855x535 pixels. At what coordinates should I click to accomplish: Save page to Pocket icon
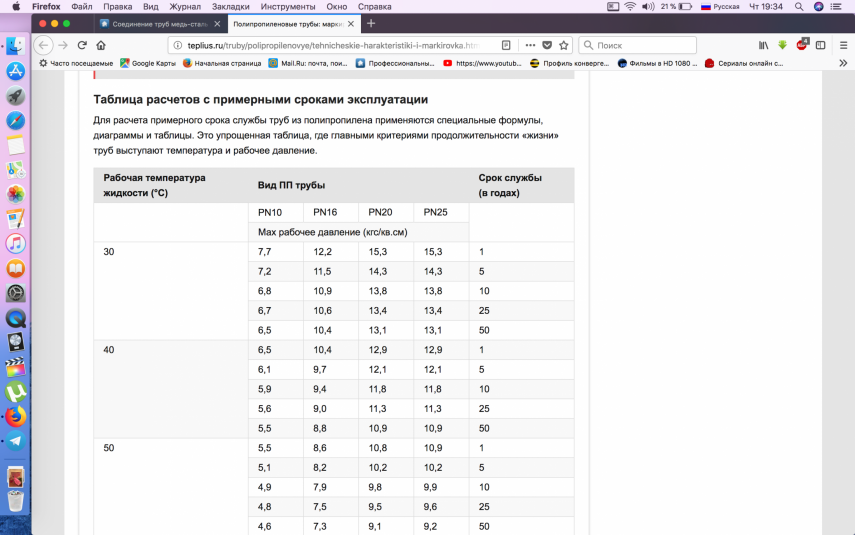(x=547, y=45)
